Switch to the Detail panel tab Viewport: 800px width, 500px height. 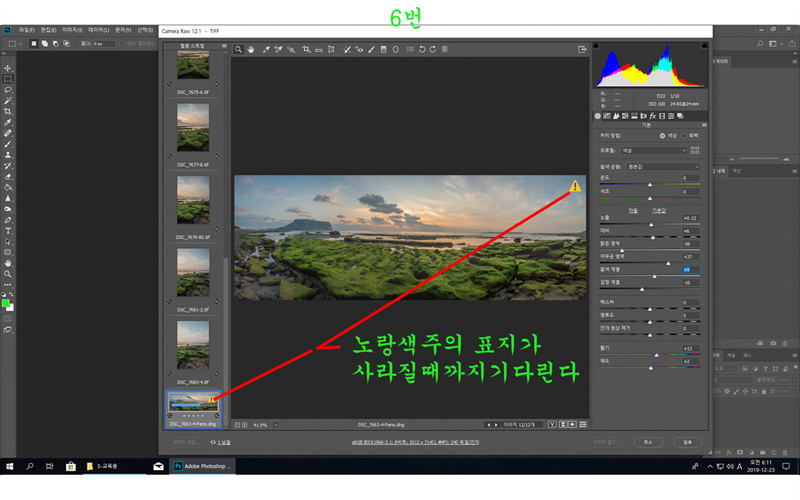pyautogui.click(x=616, y=116)
